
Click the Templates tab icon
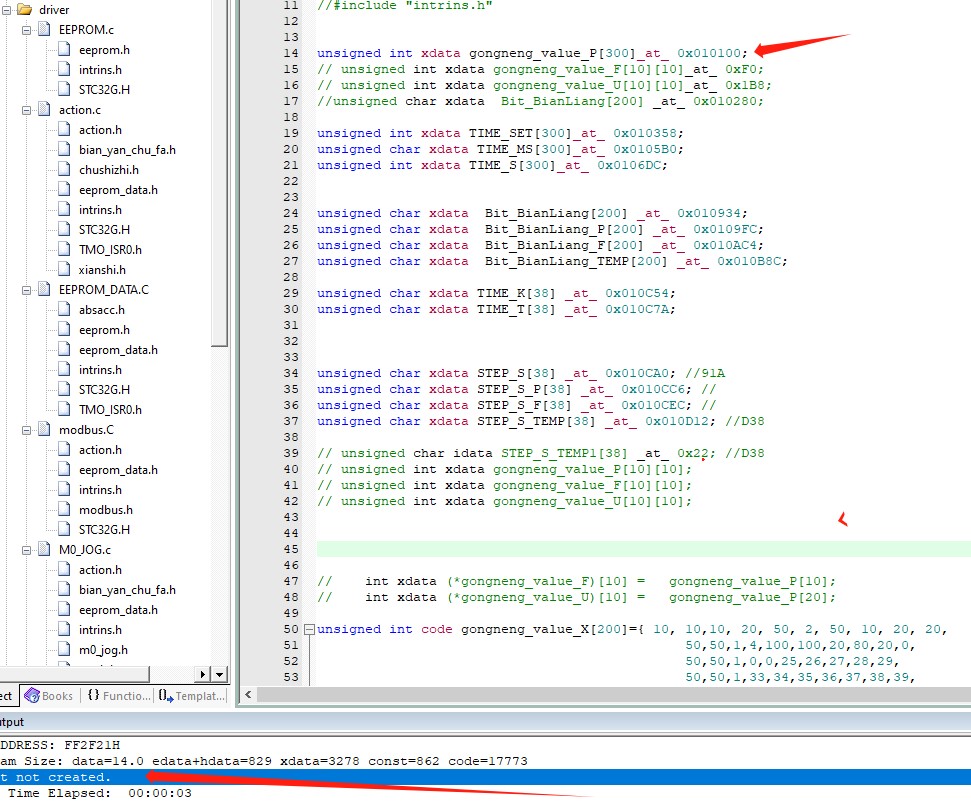165,695
